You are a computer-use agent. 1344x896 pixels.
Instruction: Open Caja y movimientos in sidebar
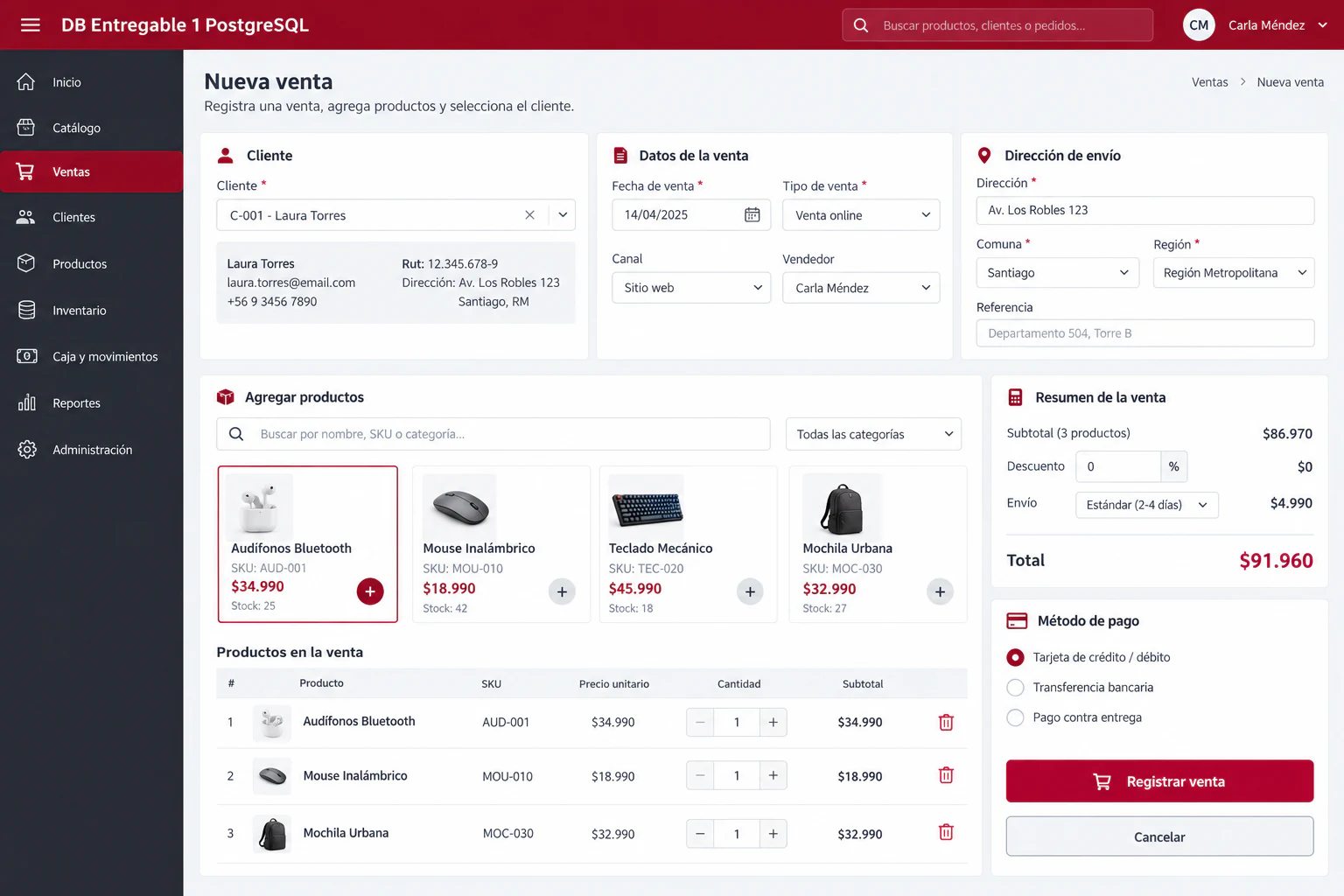tap(91, 356)
